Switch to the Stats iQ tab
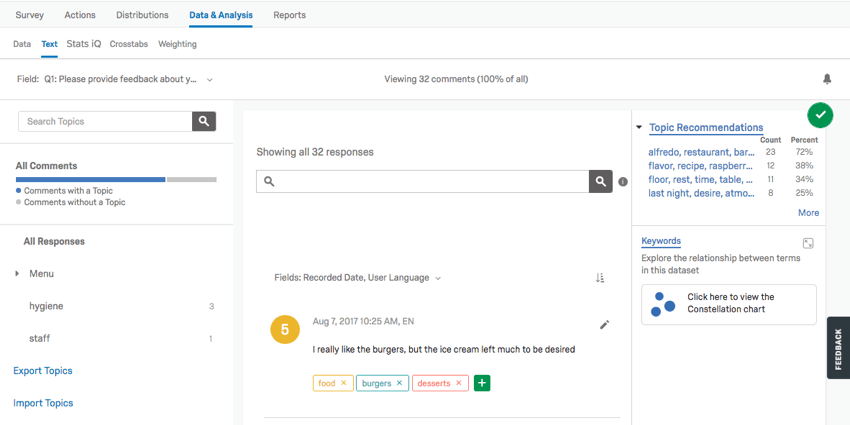Screen dimensions: 850x425 [x=84, y=44]
